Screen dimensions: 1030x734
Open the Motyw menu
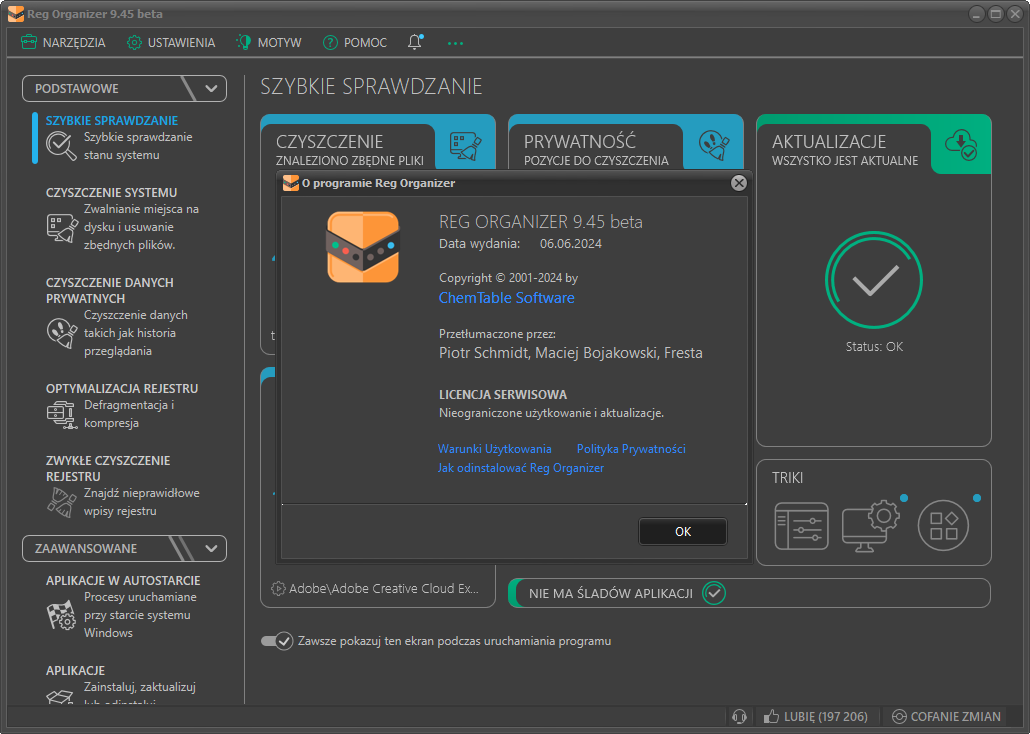(269, 43)
